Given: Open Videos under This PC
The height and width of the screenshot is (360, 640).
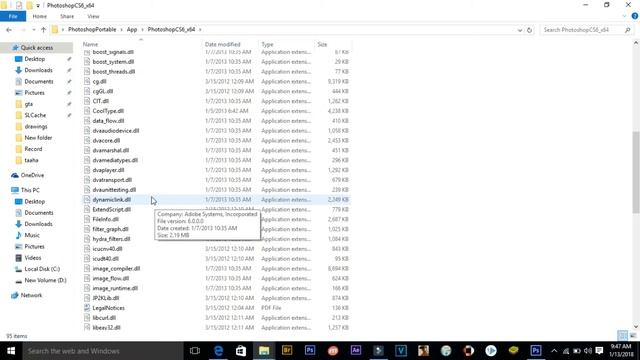Looking at the screenshot, I should pyautogui.click(x=33, y=258).
